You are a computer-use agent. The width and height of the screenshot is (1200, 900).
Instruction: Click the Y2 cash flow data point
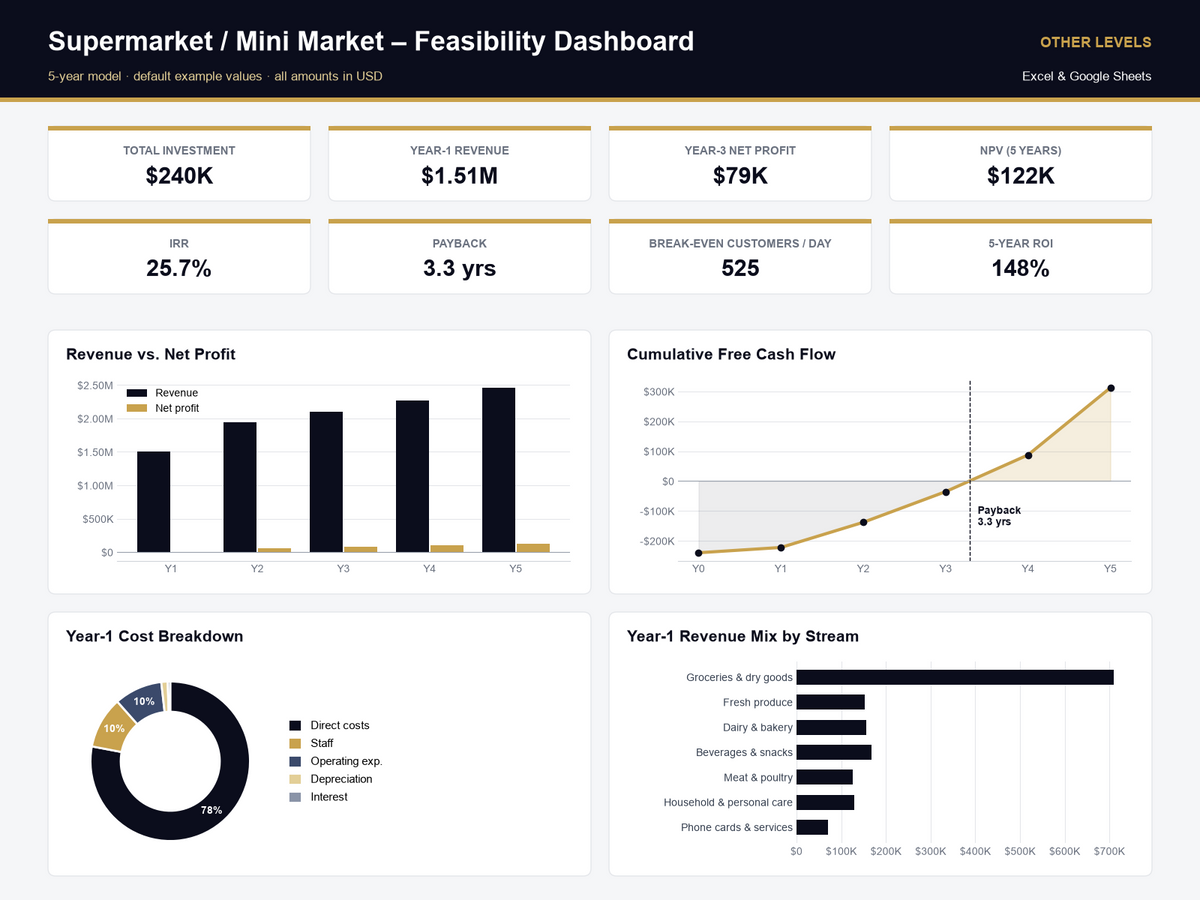pyautogui.click(x=863, y=522)
